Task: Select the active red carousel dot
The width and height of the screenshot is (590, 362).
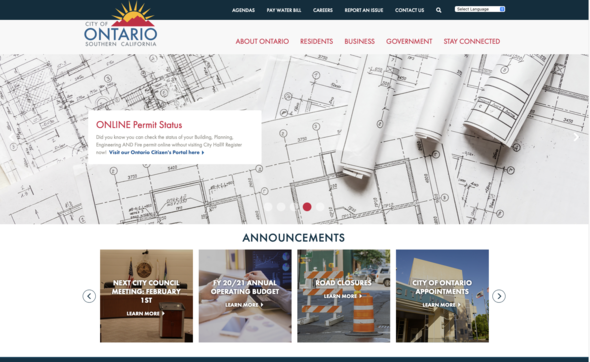Action: 307,207
